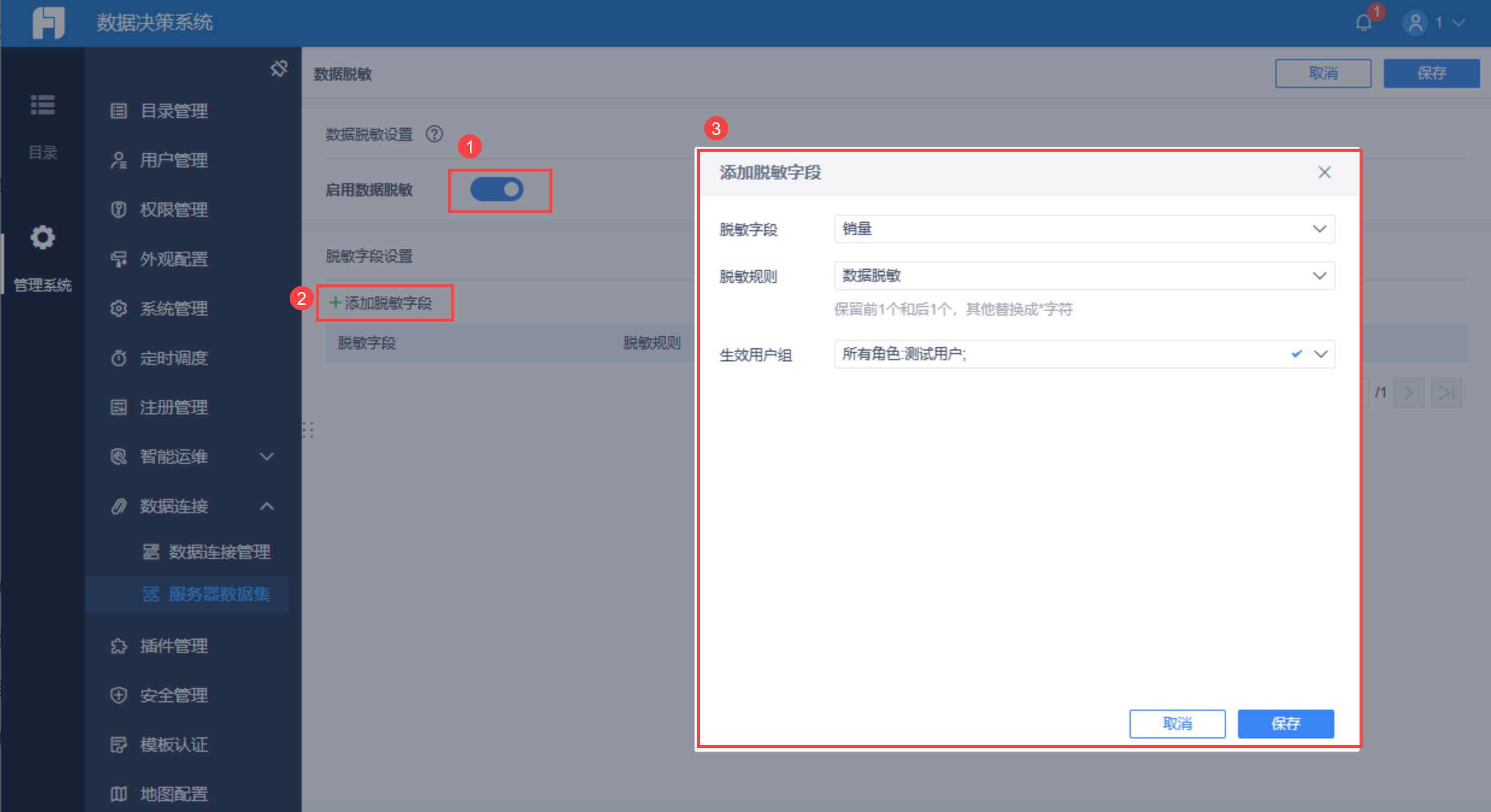This screenshot has width=1491, height=812.
Task: Go to the last page arrow
Action: click(x=1446, y=393)
